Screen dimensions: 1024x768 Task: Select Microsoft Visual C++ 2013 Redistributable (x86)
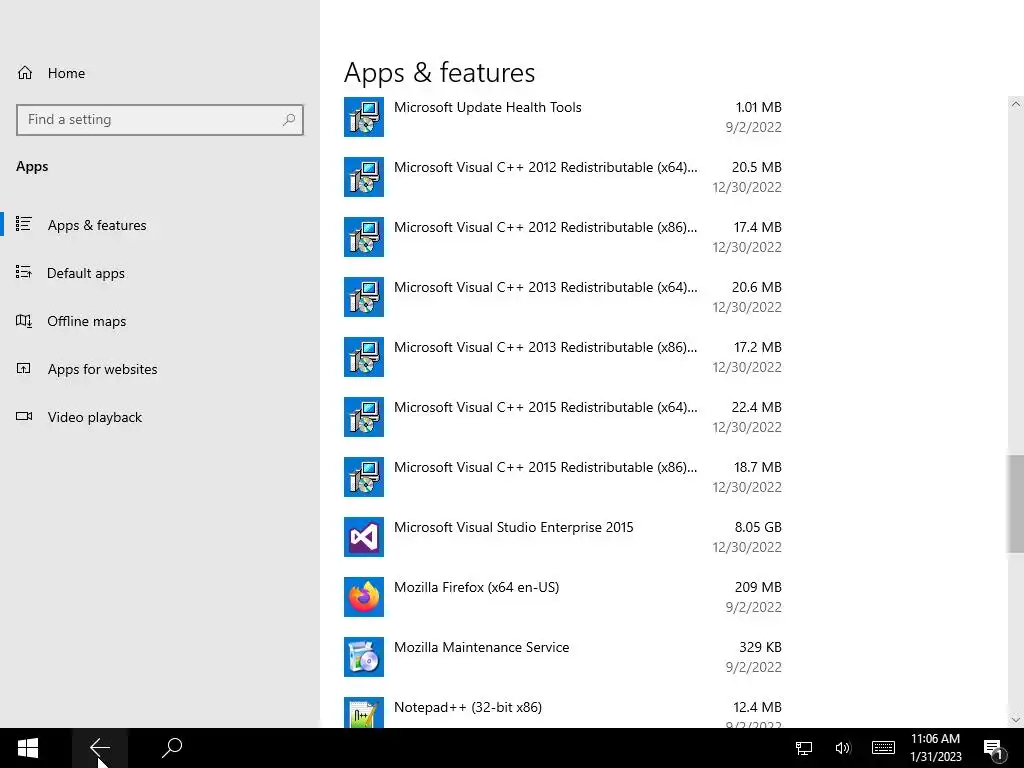coord(563,357)
